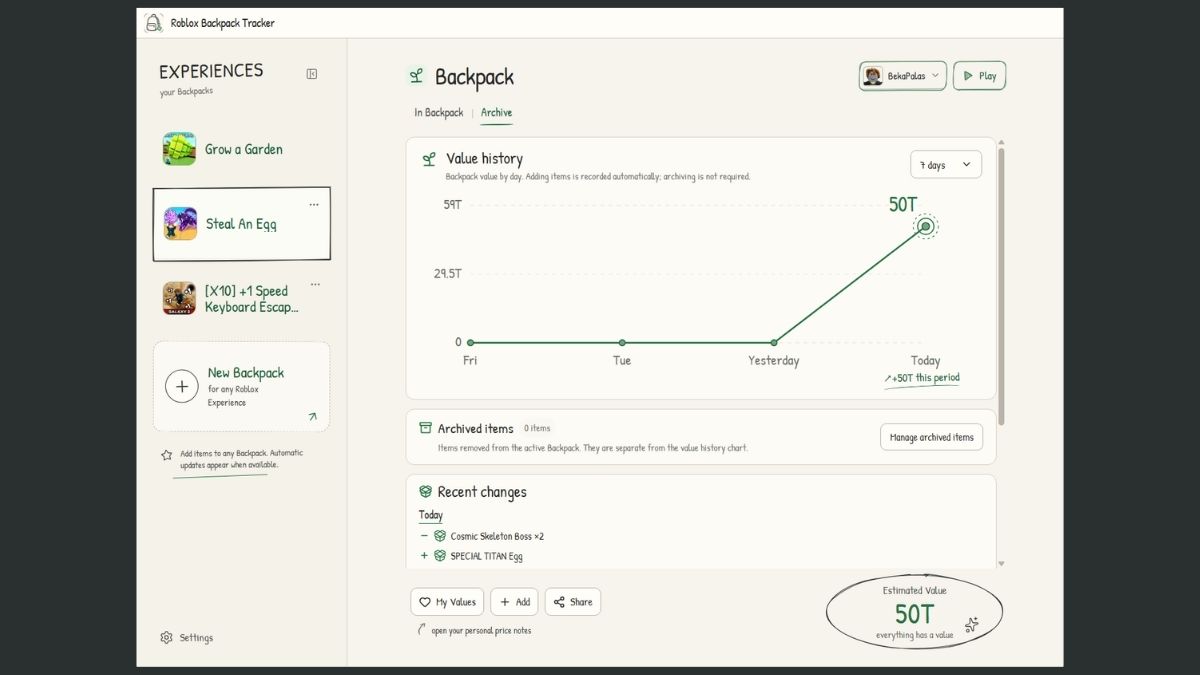Click the sparkle icon beside Estimated Value
The image size is (1200, 675).
coord(971,625)
